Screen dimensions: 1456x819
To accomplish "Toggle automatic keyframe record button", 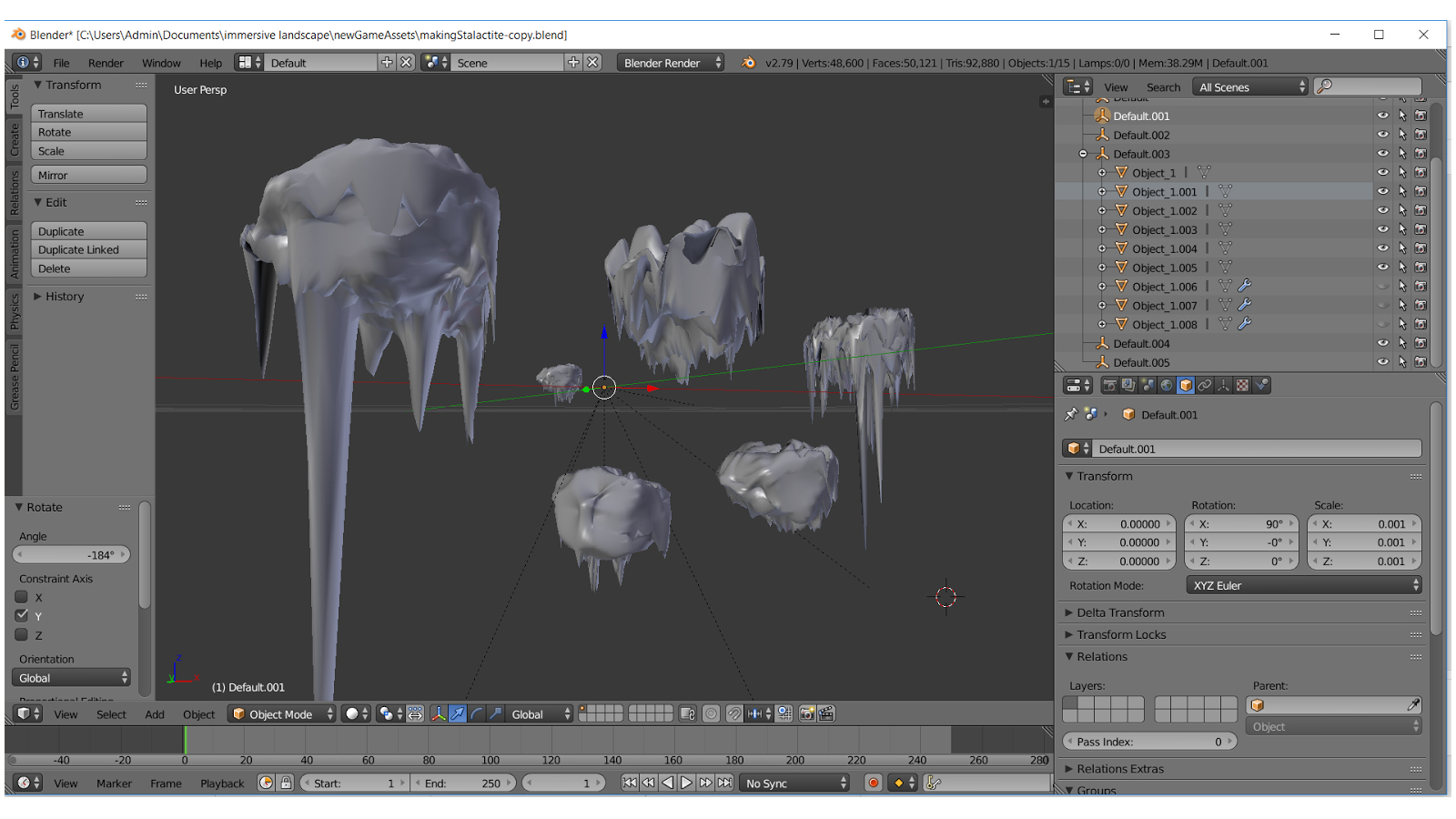I will tap(873, 784).
